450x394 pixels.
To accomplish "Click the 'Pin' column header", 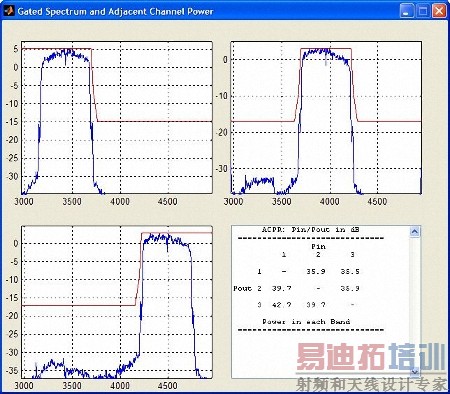I will [x=318, y=247].
